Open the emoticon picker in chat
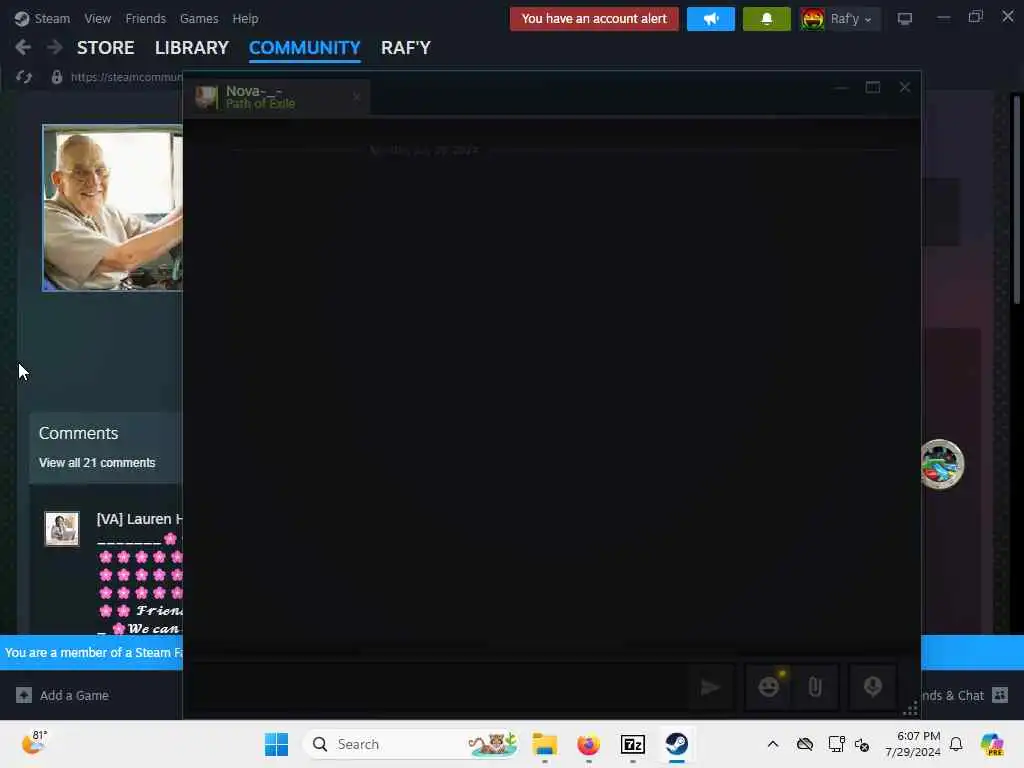The image size is (1024, 768). coord(769,687)
